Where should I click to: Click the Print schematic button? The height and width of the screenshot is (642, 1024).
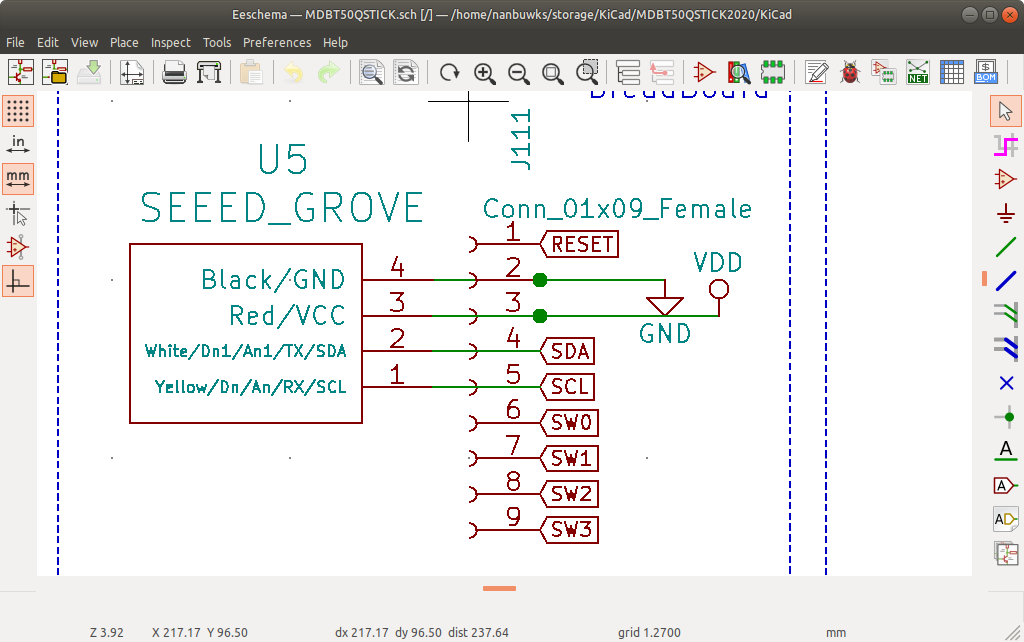(x=174, y=72)
